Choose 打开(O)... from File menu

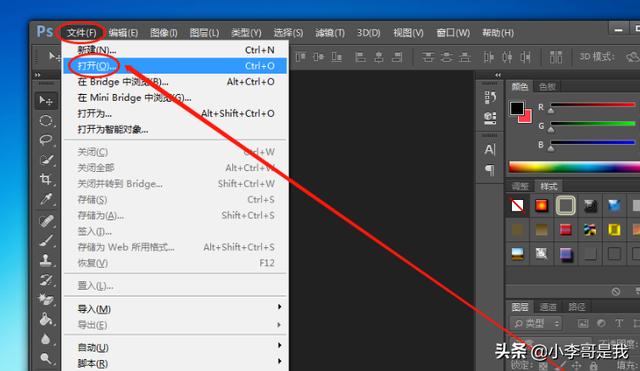(x=176, y=66)
